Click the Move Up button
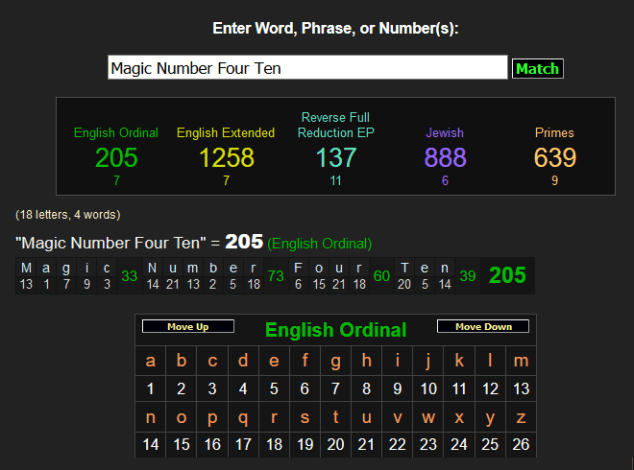 (188, 327)
